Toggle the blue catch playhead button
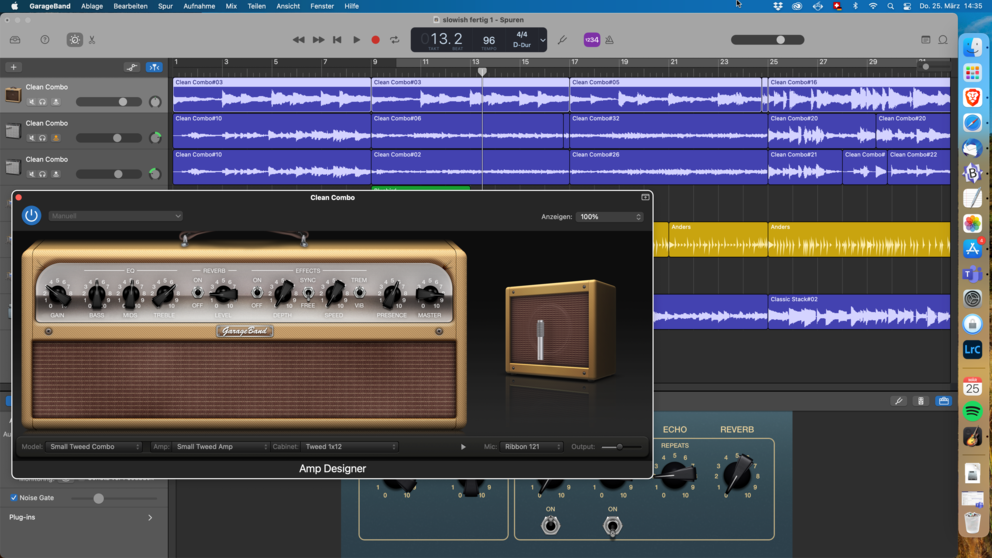The width and height of the screenshot is (992, 558). (154, 67)
